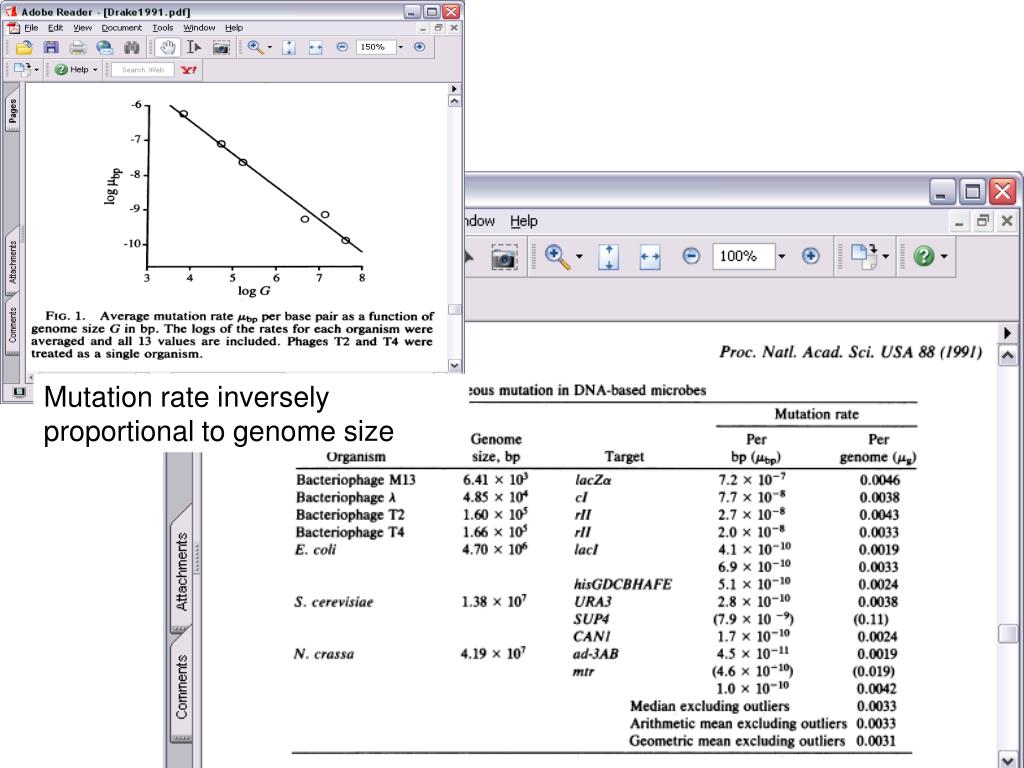Open Window menu in Drake1991 window
This screenshot has width=1024, height=768.
199,28
